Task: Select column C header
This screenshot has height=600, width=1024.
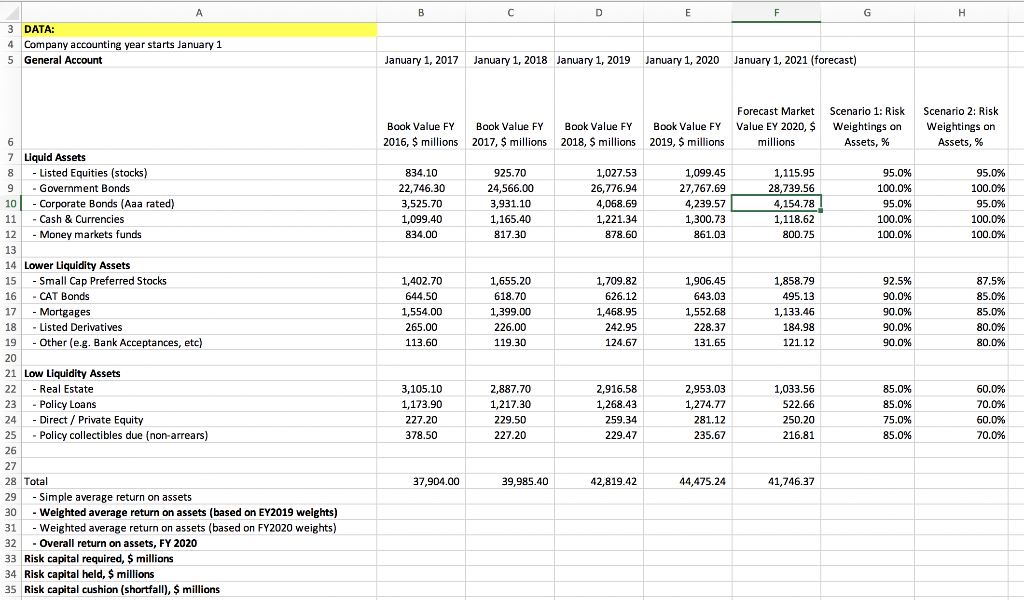Action: [x=510, y=12]
